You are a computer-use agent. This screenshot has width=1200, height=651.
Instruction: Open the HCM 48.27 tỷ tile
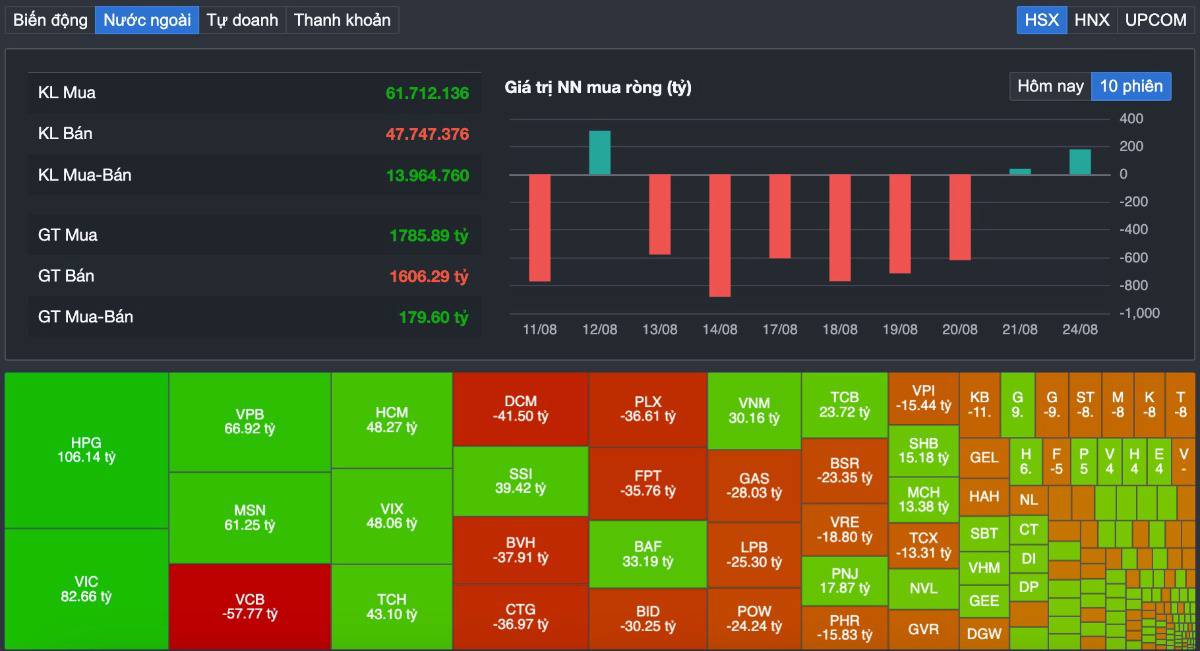coord(392,420)
